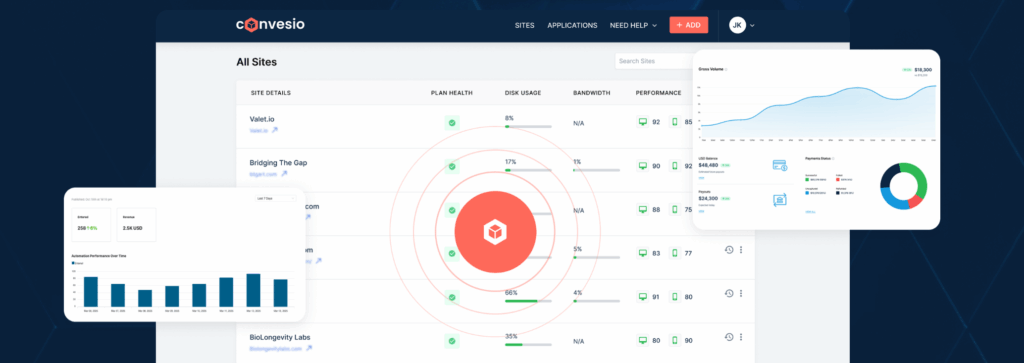Screen dimensions: 1024x363
Task: Expand the NEED HELP dropdown
Action: click(x=633, y=25)
